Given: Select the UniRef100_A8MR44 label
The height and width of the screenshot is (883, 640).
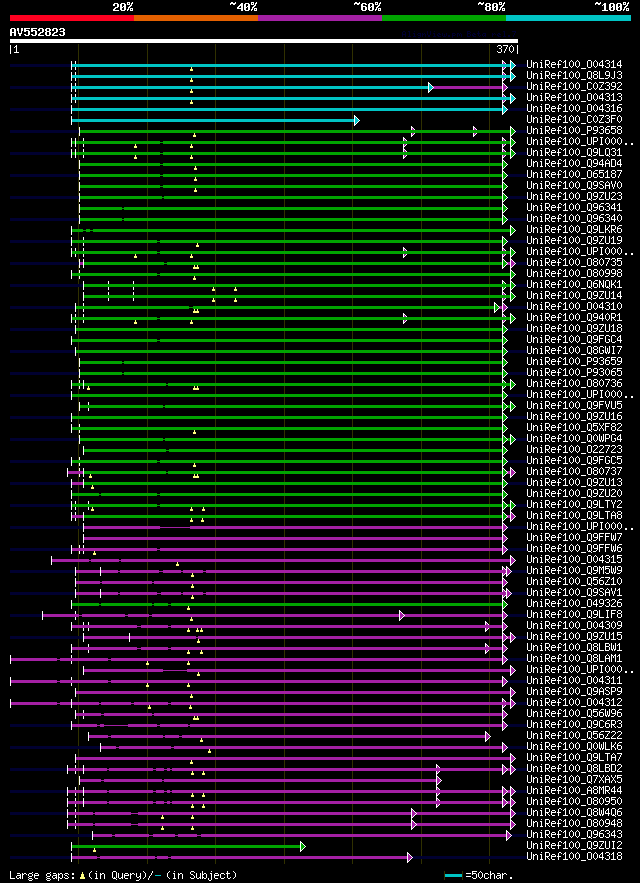Looking at the screenshot, I should [574, 791].
